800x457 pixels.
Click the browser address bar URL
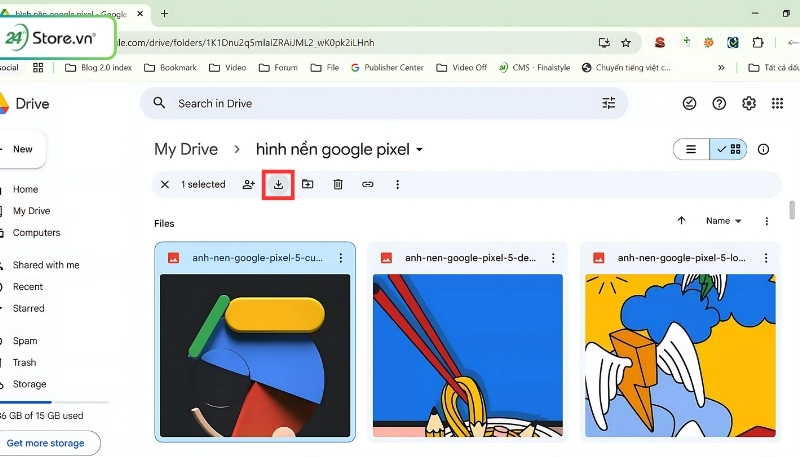pos(245,43)
